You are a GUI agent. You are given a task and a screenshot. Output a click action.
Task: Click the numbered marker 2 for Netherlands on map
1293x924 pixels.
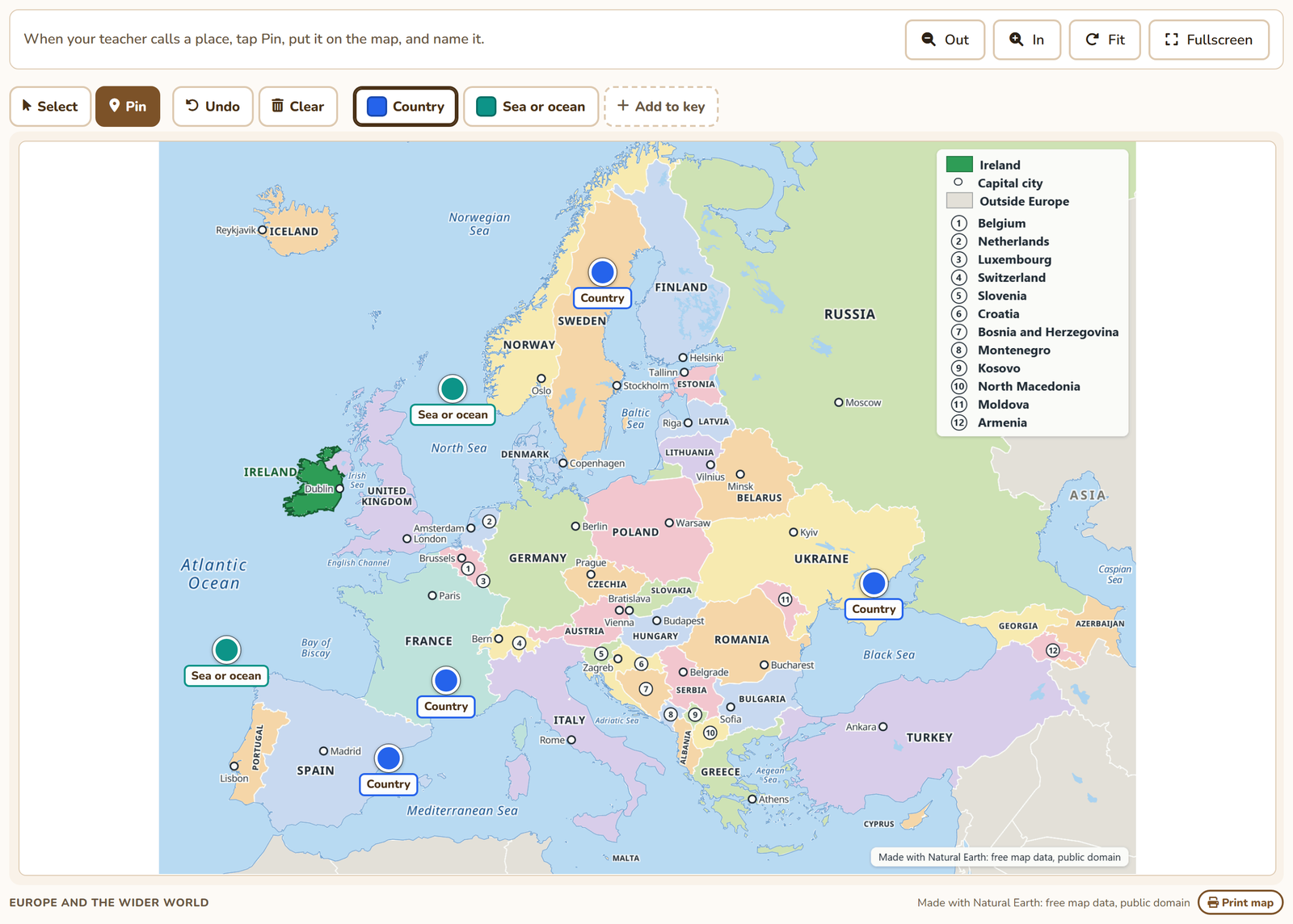point(489,522)
